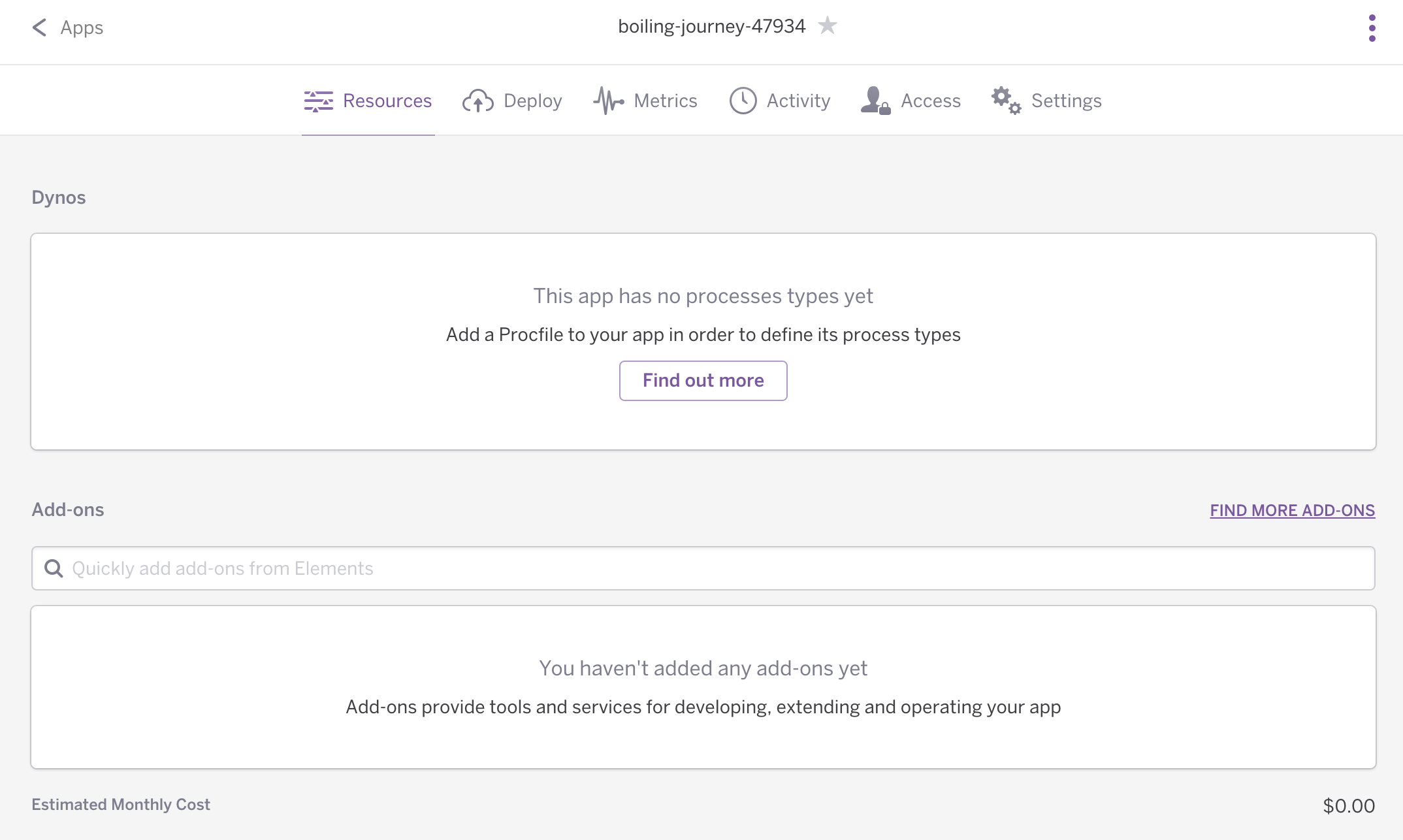Open the Settings tab label
Screen dimensions: 1403x840
[x=1066, y=101]
